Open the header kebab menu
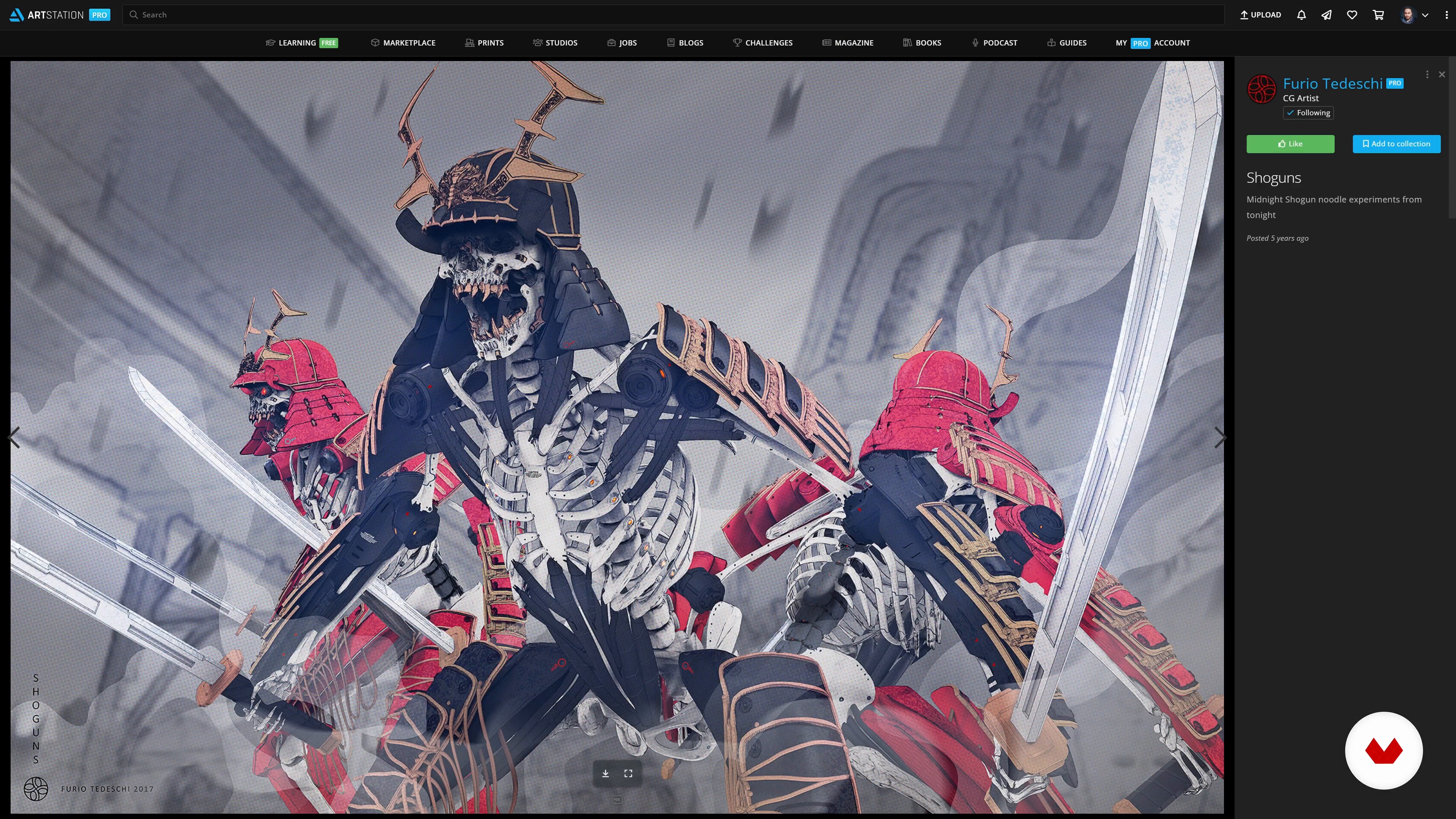The image size is (1456, 819). [1447, 15]
